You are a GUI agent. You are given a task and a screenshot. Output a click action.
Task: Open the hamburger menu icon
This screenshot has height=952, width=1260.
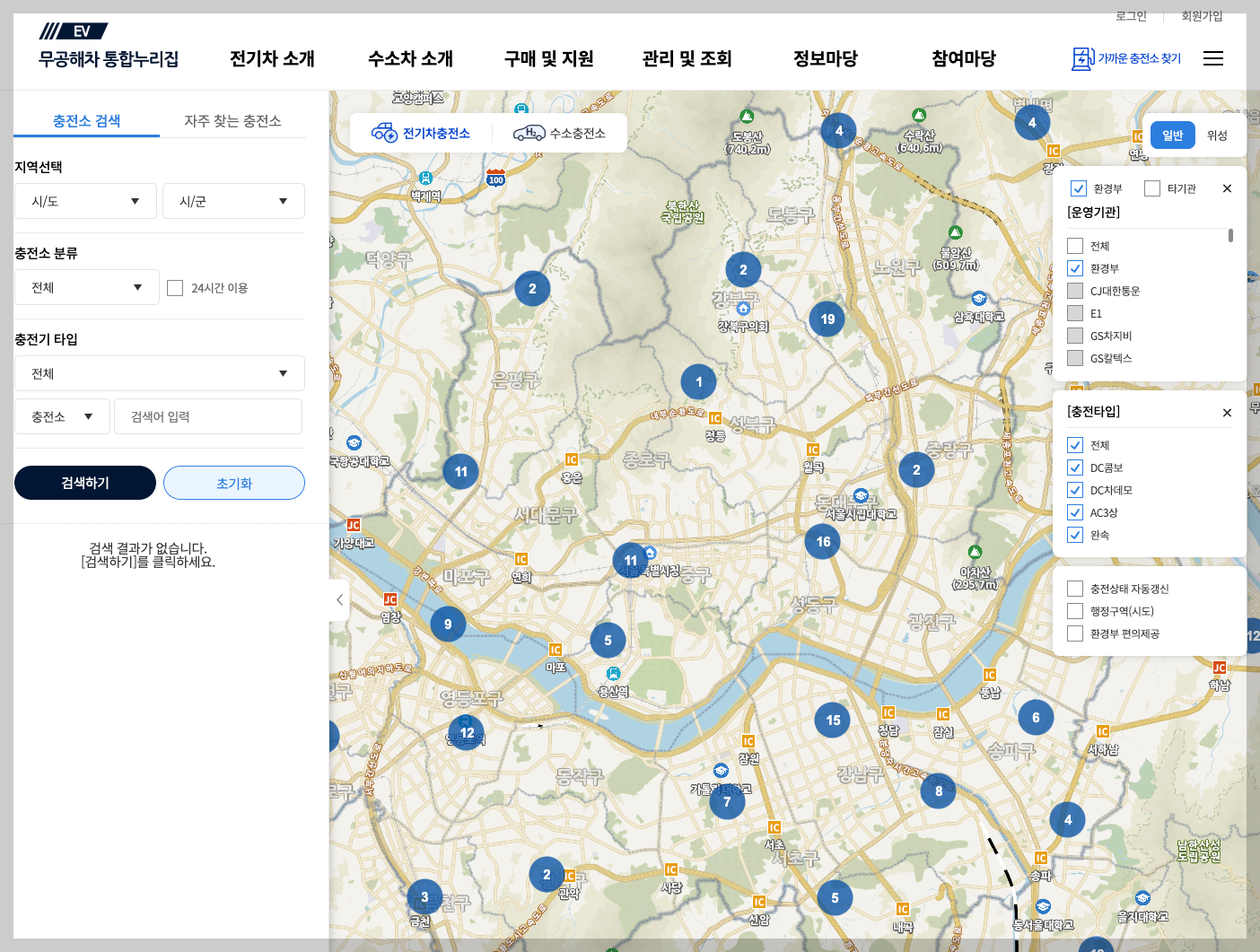1213,58
